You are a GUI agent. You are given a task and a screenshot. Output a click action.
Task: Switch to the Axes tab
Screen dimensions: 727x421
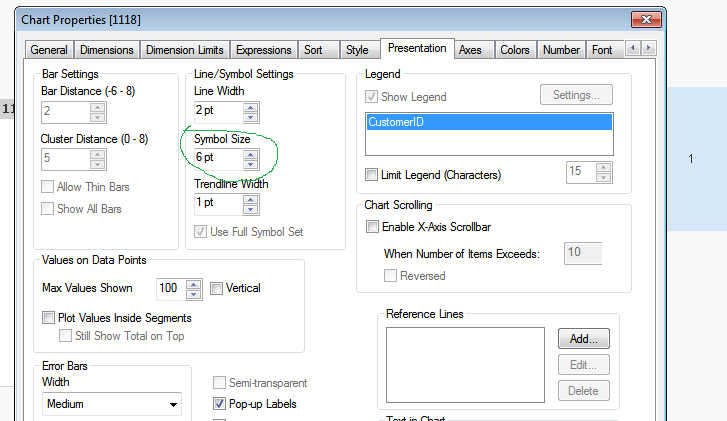coord(470,49)
